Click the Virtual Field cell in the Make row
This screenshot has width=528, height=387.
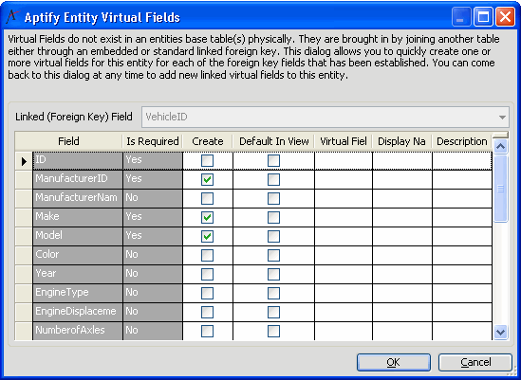tap(343, 217)
